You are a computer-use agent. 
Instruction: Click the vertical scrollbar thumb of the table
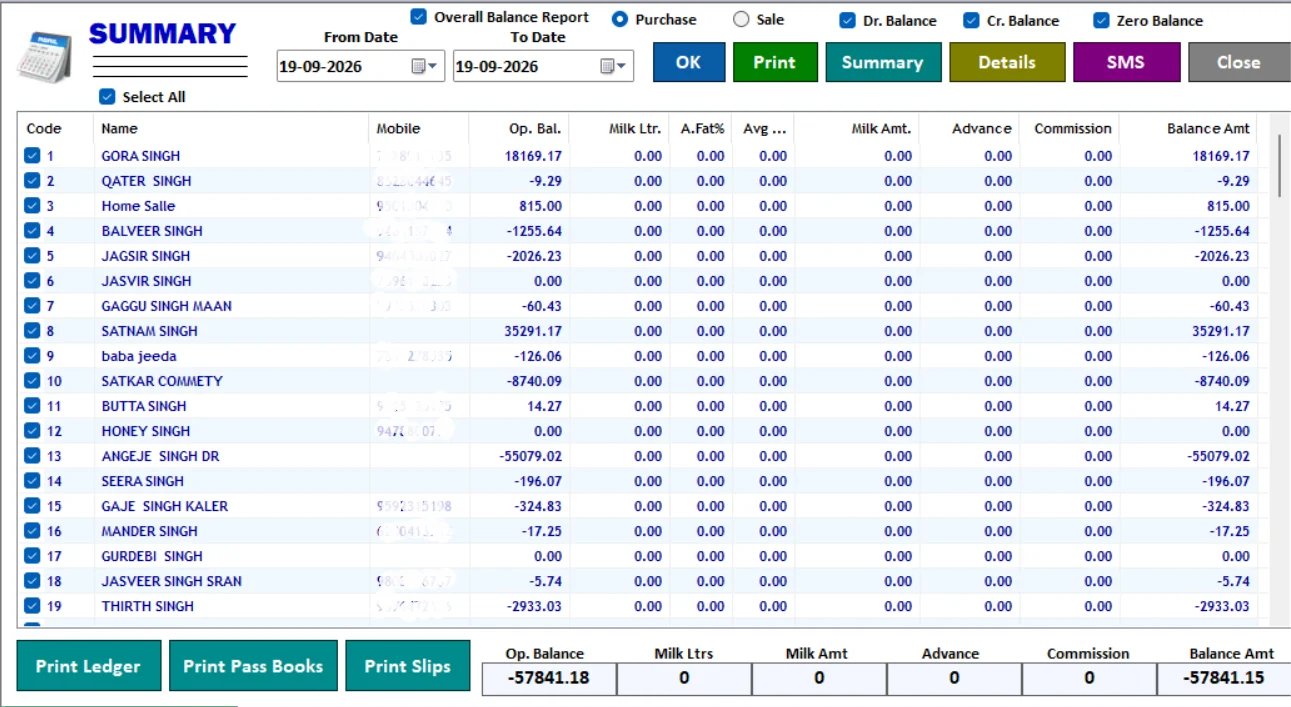(1280, 165)
